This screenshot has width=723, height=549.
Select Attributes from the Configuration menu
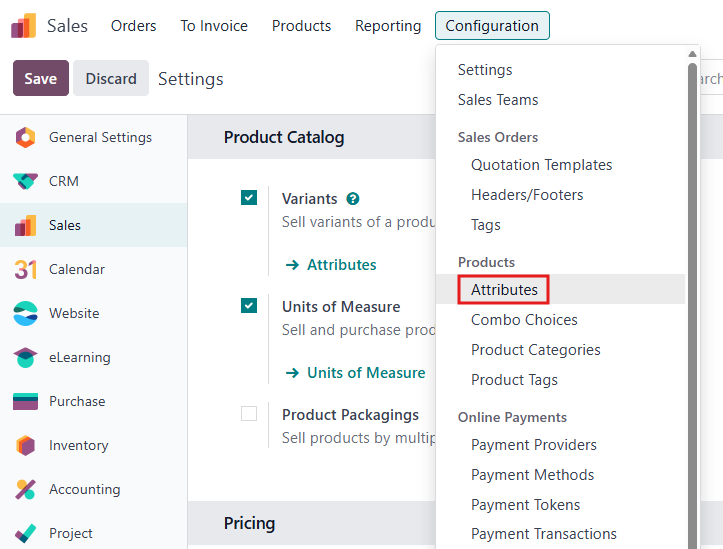tap(504, 290)
